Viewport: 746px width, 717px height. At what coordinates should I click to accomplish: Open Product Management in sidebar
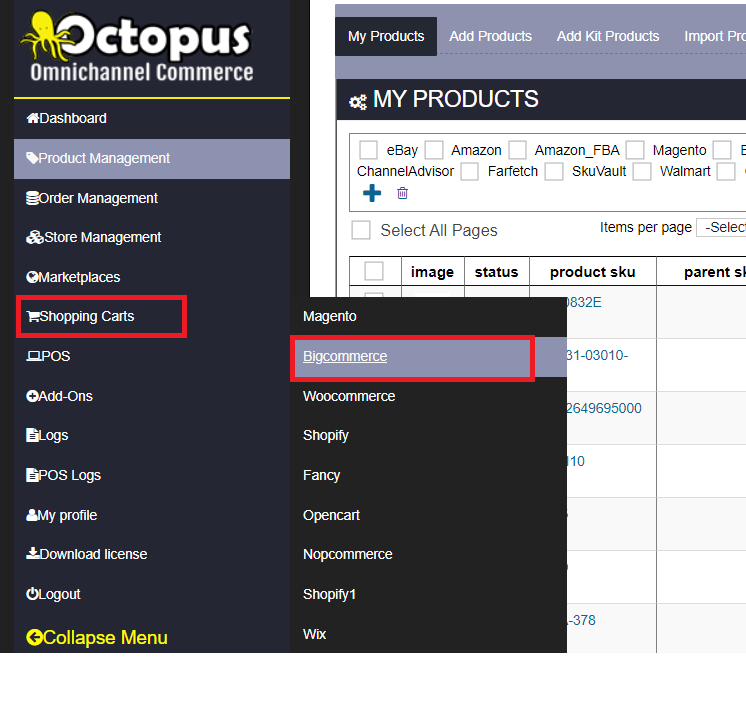pyautogui.click(x=152, y=158)
